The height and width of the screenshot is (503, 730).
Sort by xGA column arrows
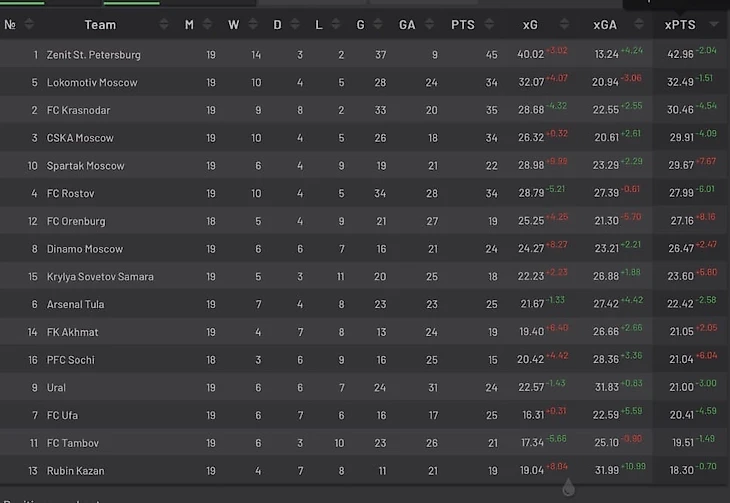pos(639,24)
